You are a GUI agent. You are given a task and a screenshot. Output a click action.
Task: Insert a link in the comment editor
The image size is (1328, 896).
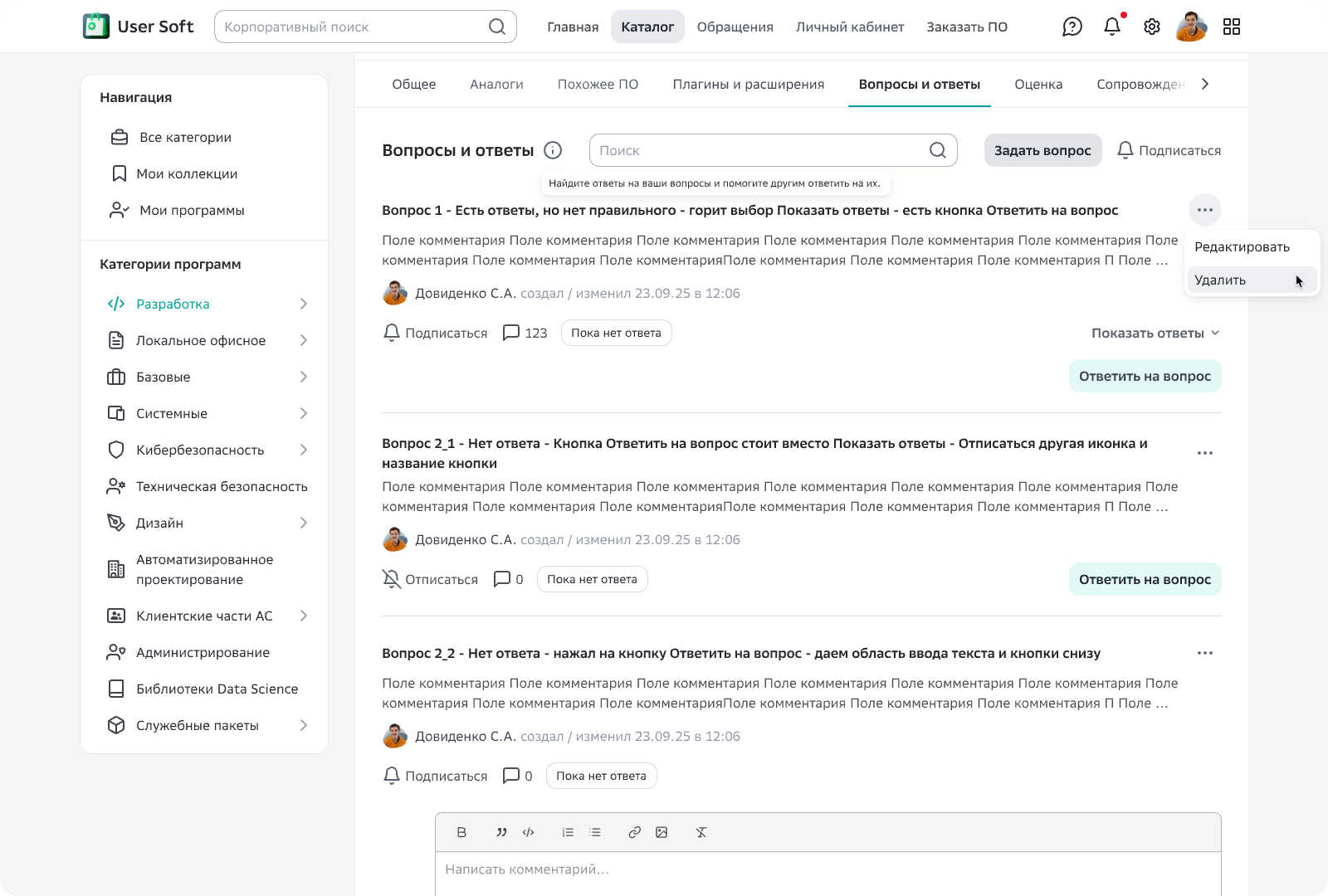click(635, 832)
